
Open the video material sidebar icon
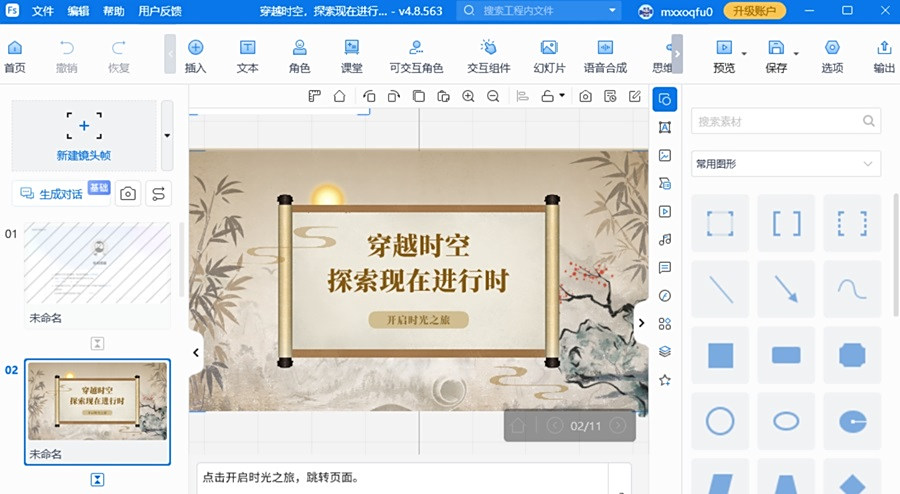click(665, 212)
